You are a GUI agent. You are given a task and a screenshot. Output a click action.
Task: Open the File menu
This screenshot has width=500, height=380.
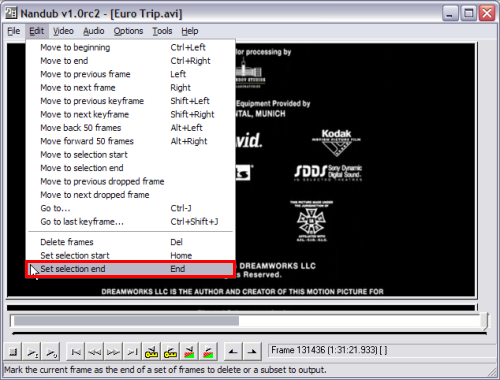14,31
